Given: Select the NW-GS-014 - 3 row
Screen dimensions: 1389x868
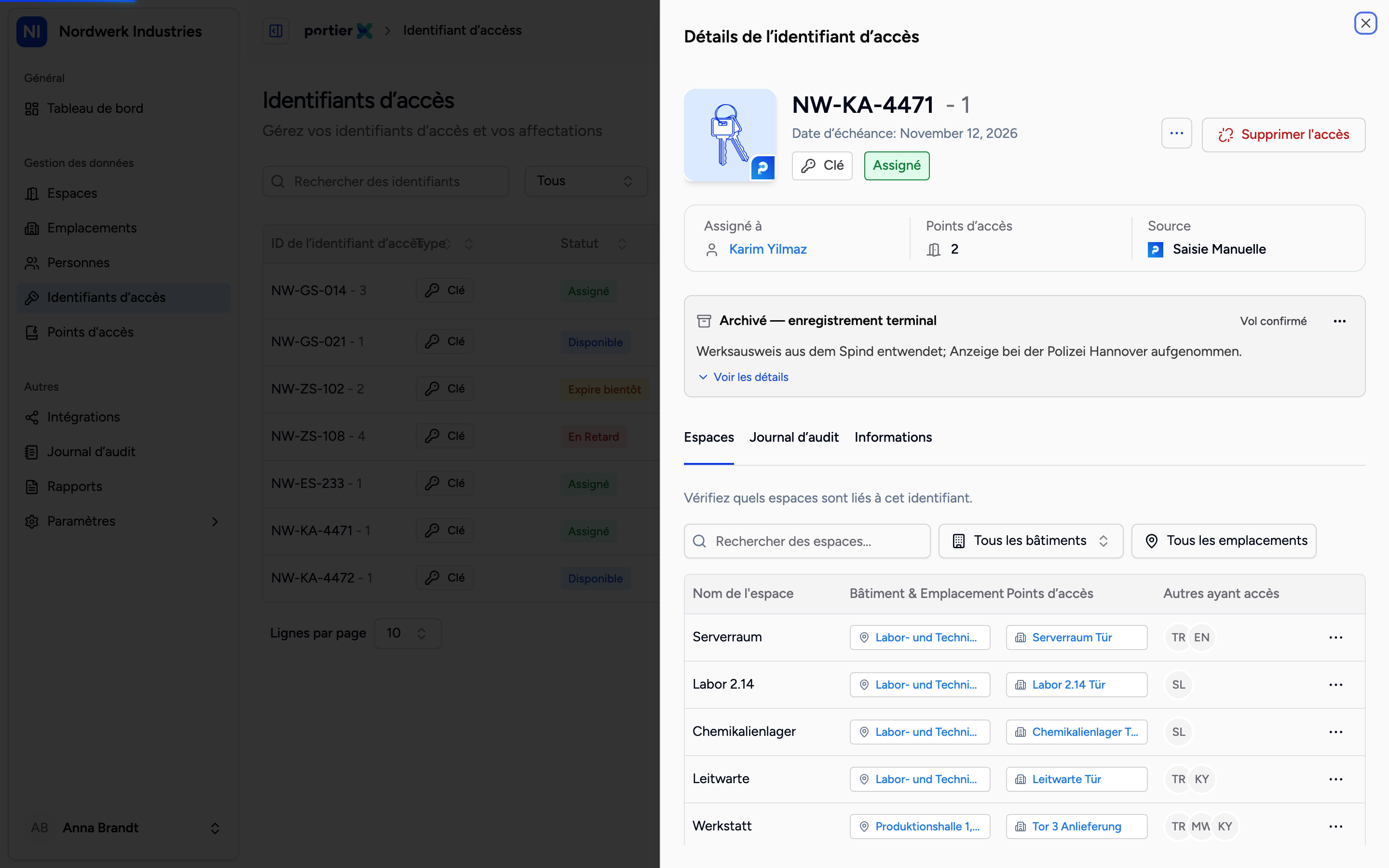Looking at the screenshot, I should pyautogui.click(x=461, y=290).
